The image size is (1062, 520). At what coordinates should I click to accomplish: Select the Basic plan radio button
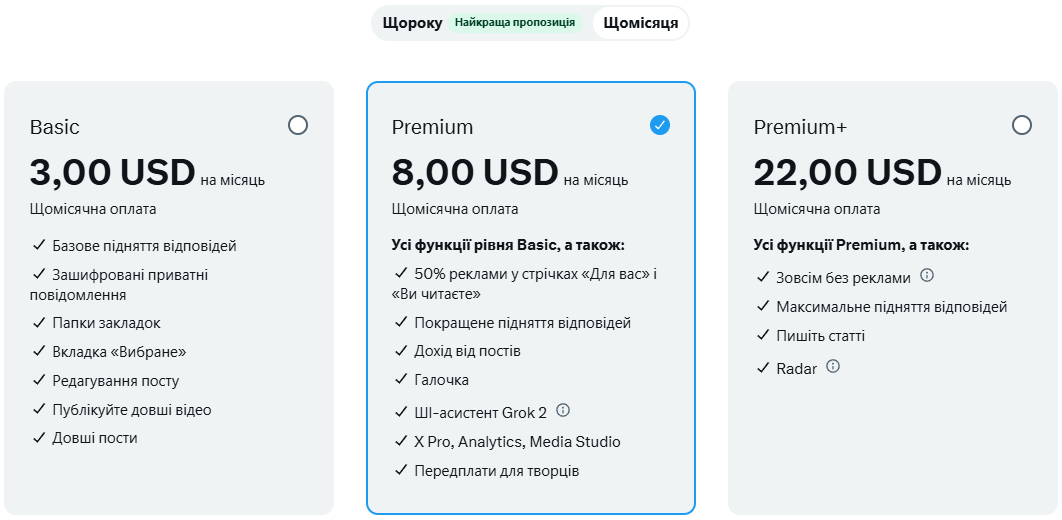tap(297, 125)
